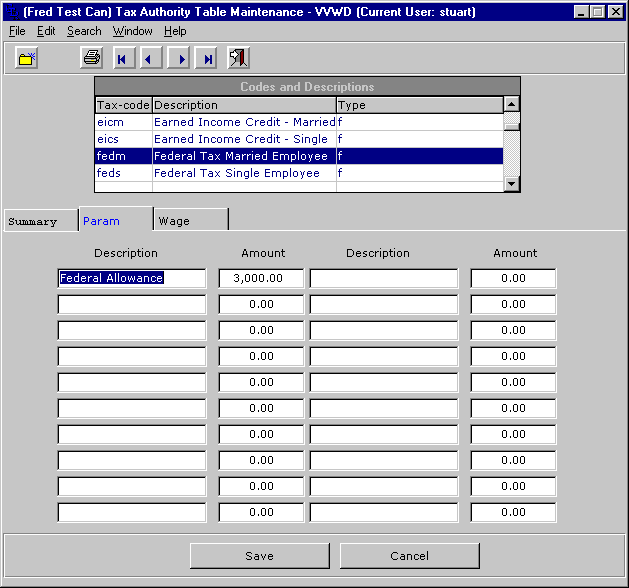
Task: Click the printer icon in toolbar
Action: [x=91, y=58]
